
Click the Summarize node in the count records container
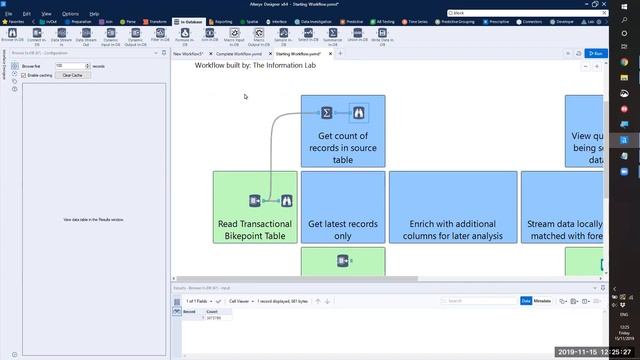pyautogui.click(x=327, y=113)
